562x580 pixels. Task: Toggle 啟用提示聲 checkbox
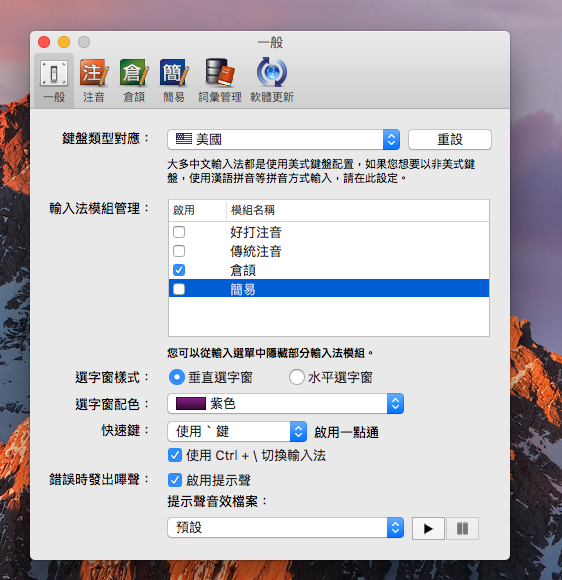point(175,480)
